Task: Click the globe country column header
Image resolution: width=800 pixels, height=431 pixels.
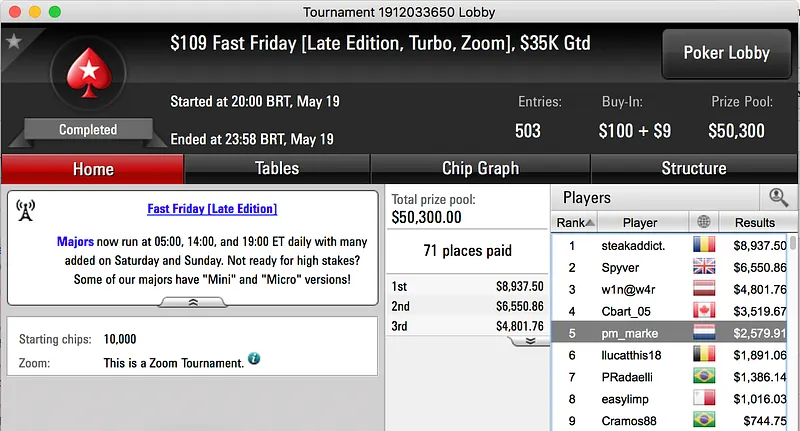Action: click(x=705, y=222)
